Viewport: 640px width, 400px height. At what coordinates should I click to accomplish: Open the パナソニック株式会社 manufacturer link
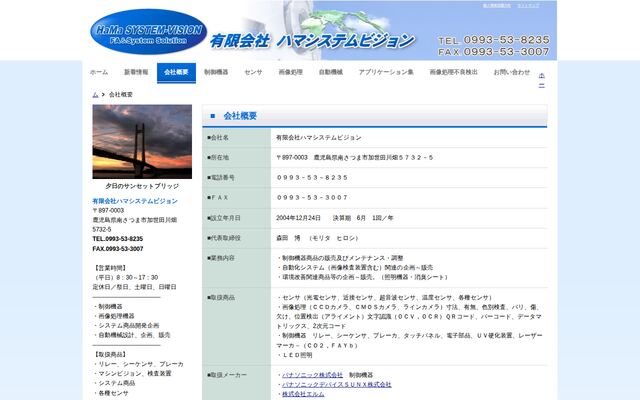pos(312,375)
